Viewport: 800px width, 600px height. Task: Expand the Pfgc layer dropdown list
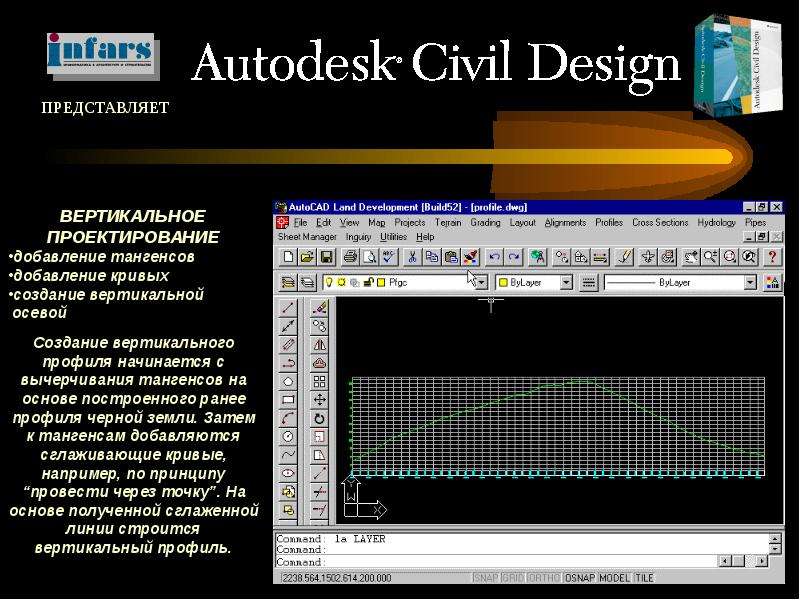pyautogui.click(x=482, y=282)
